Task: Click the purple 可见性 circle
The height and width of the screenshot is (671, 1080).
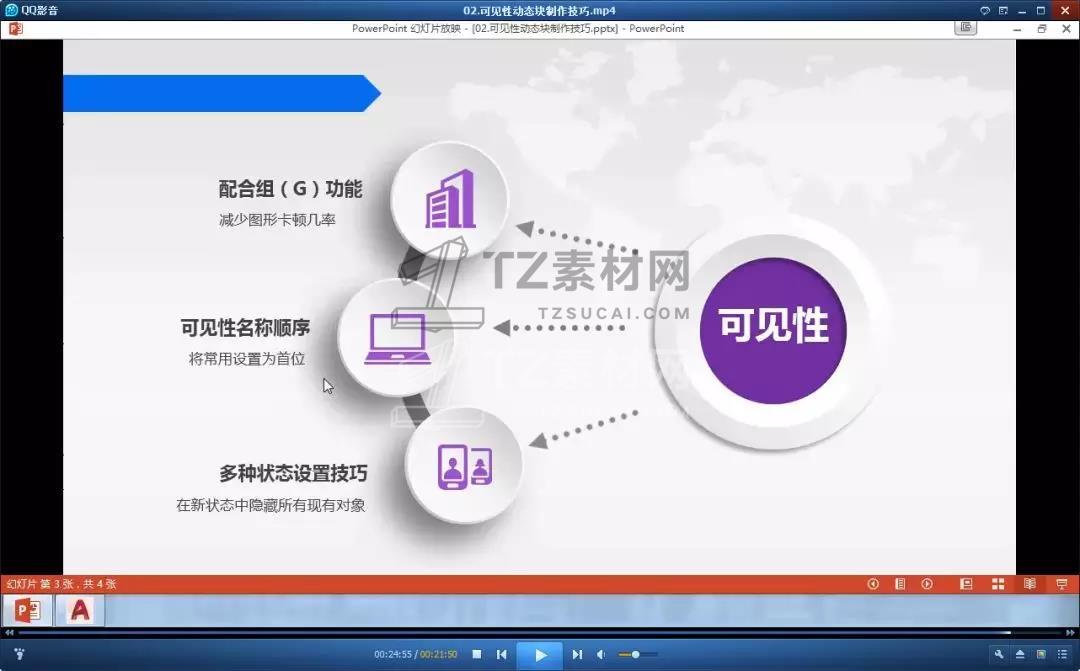Action: pyautogui.click(x=773, y=331)
